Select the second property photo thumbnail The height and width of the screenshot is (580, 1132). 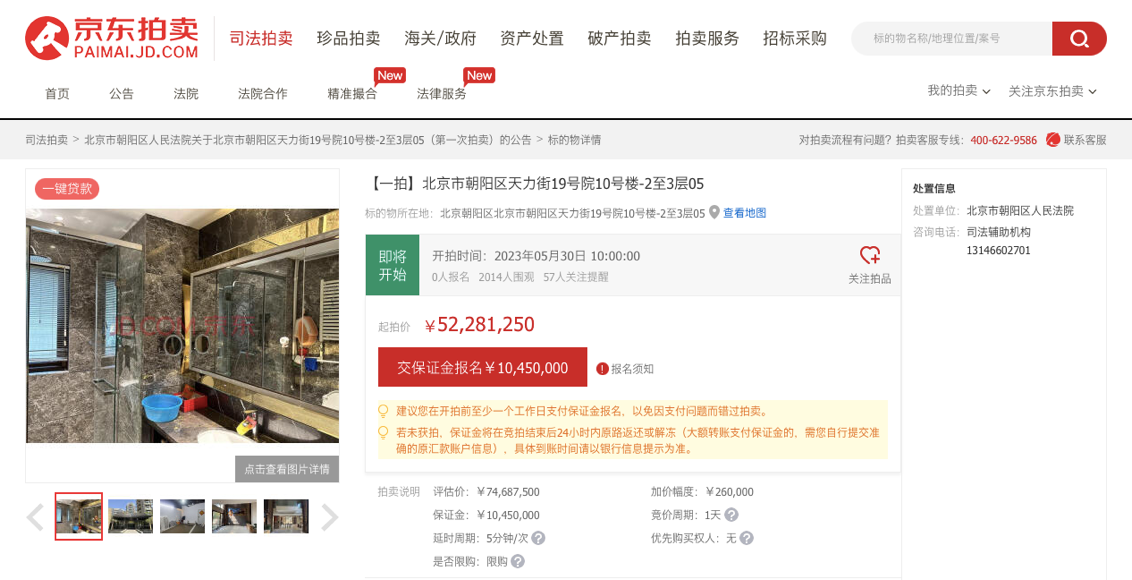tap(131, 516)
